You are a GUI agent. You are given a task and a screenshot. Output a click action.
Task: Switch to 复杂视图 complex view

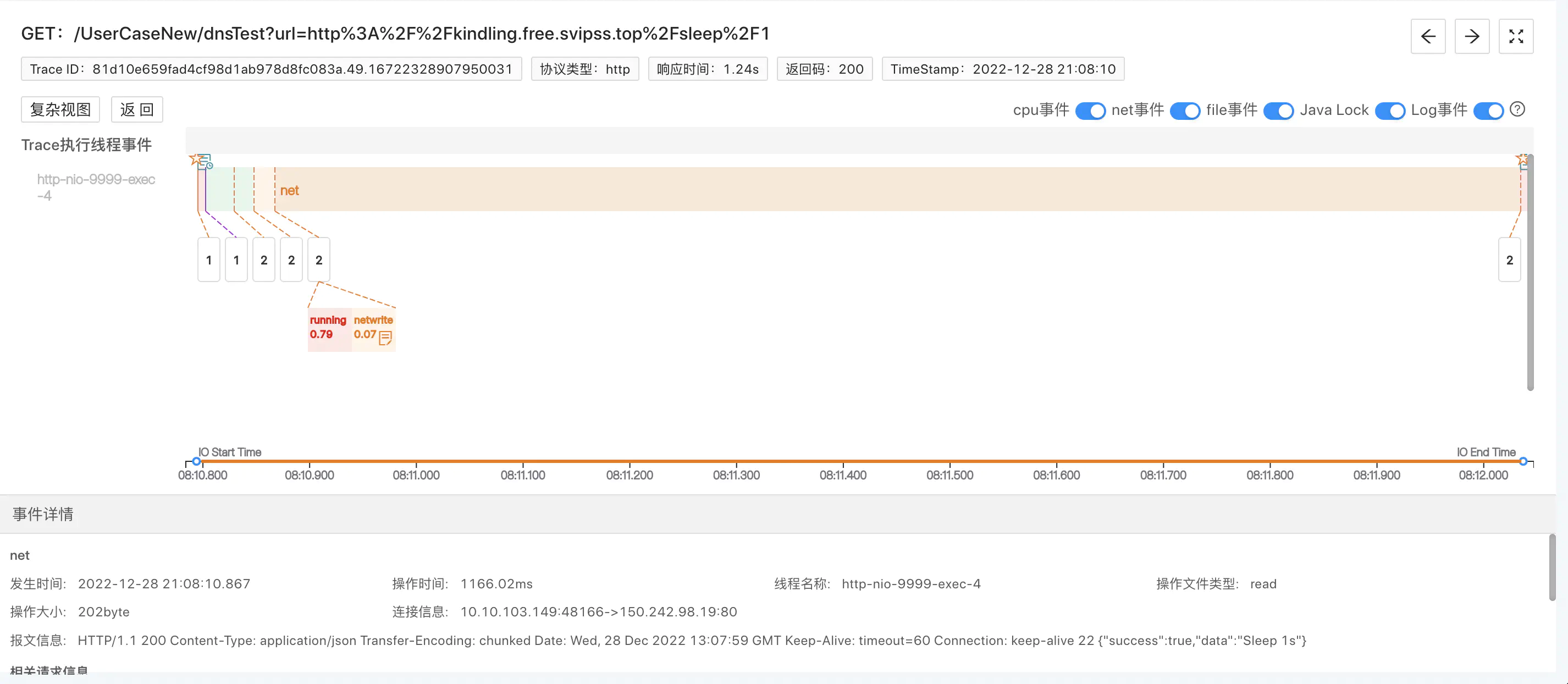click(60, 109)
